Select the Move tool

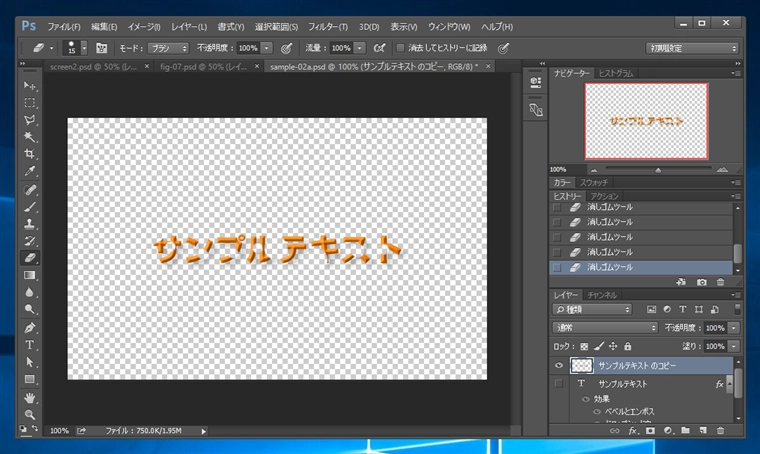tap(30, 86)
